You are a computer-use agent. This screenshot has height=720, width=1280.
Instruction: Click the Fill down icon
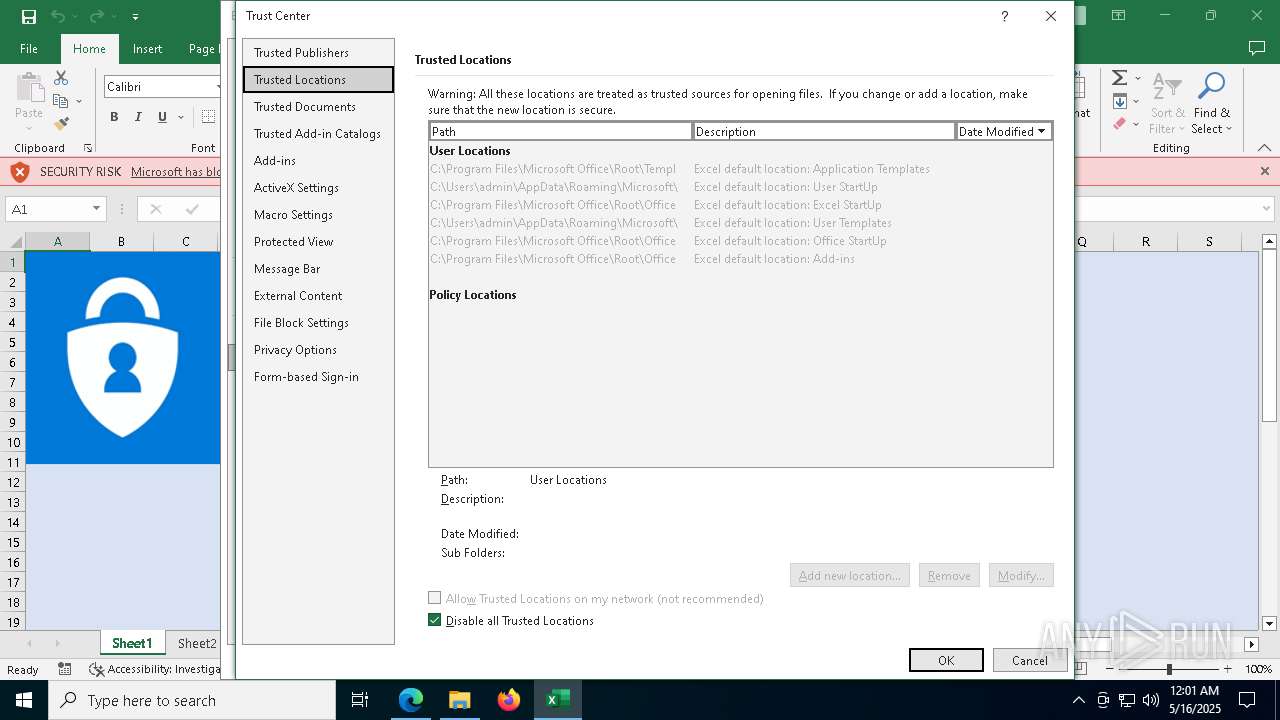click(x=1120, y=101)
